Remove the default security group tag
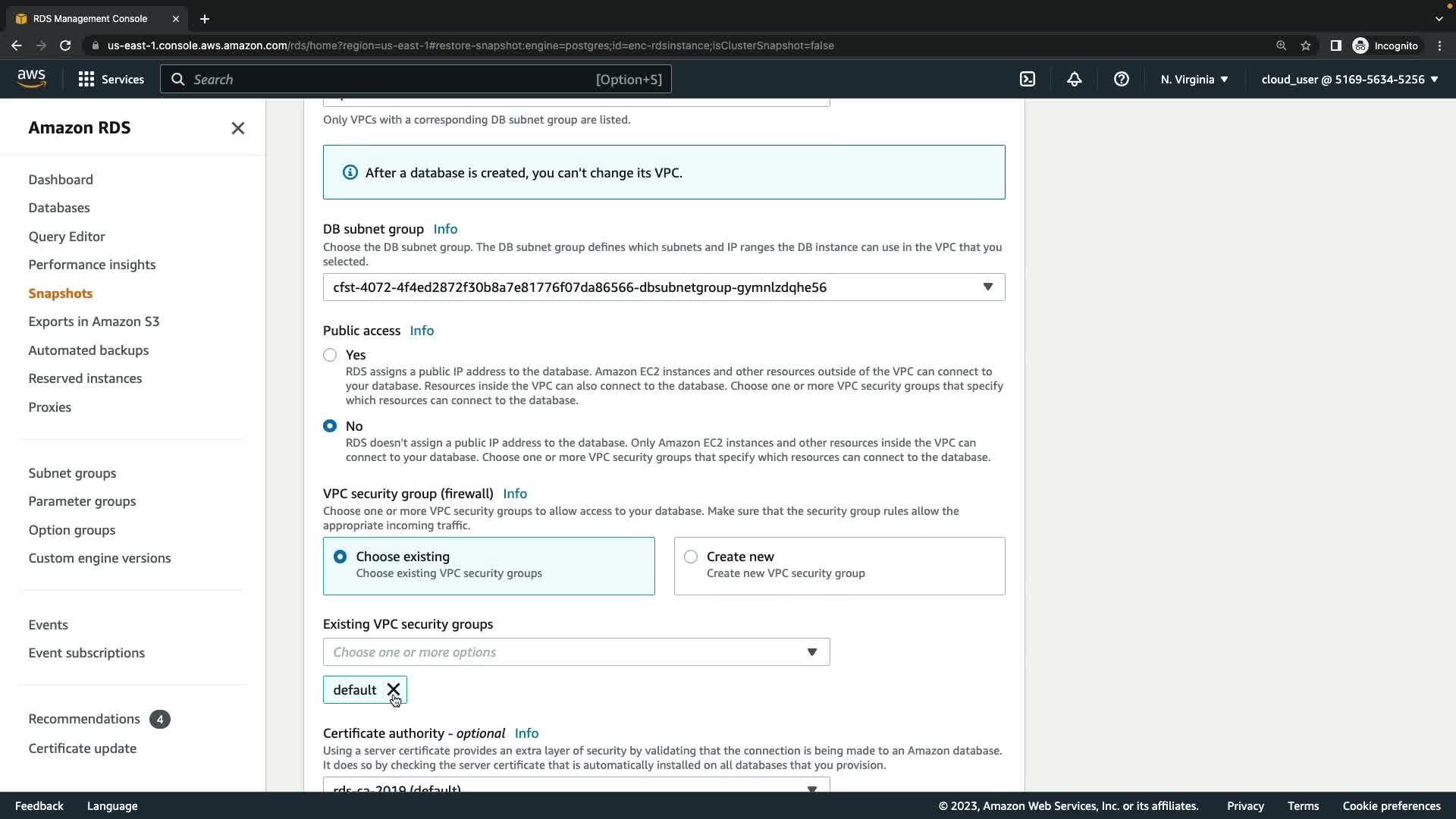 coord(393,689)
